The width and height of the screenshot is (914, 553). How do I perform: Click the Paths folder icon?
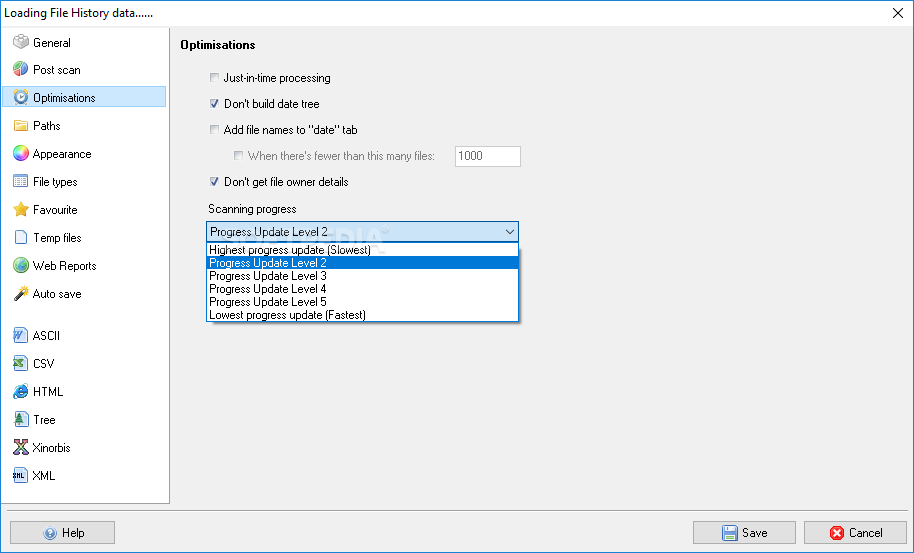pyautogui.click(x=21, y=125)
